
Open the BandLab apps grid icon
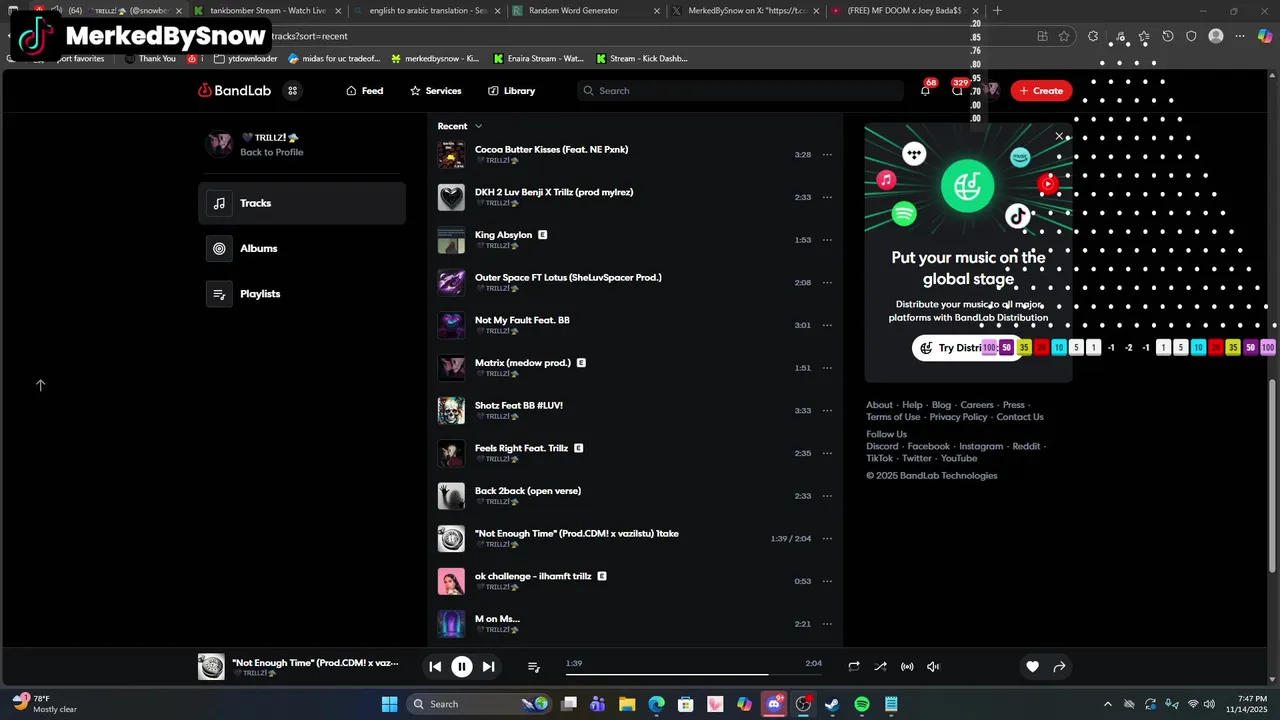coord(293,90)
